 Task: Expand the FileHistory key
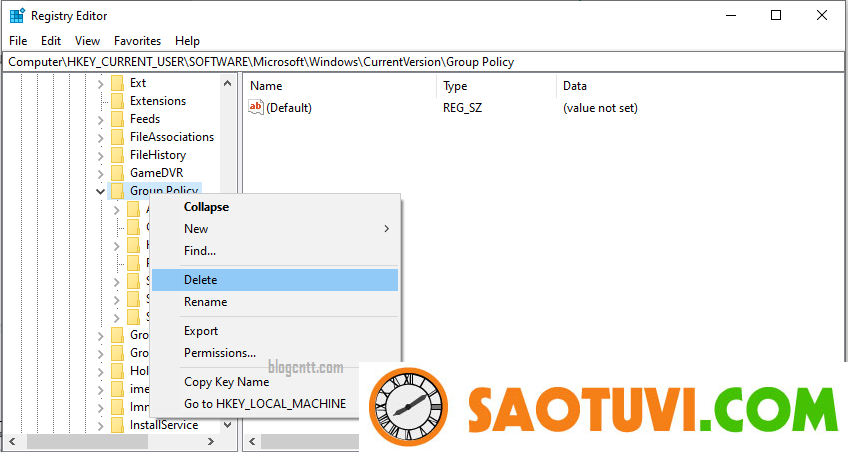tap(101, 156)
